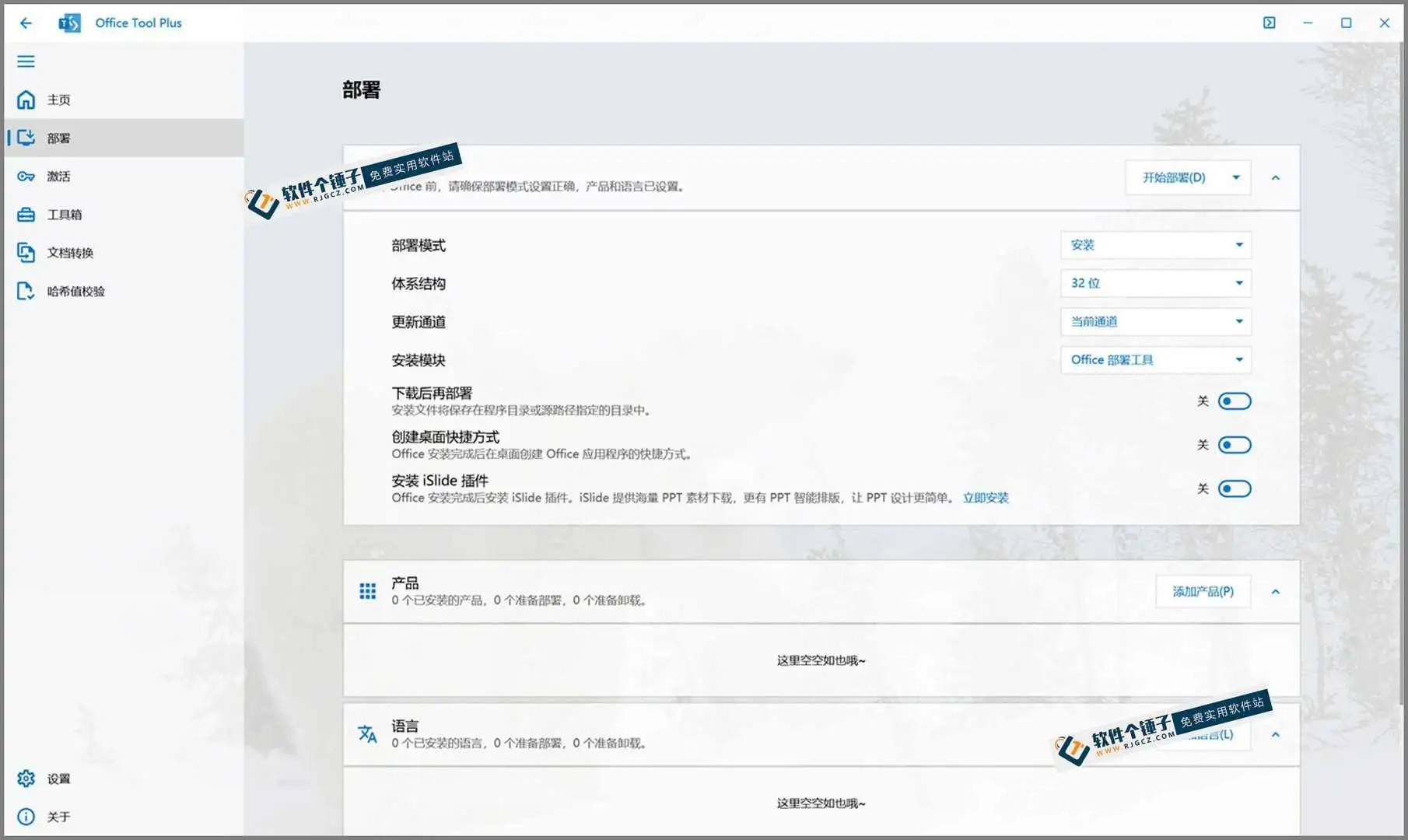
Task: Select 部署 (Deploy) in the sidebar
Action: click(x=58, y=138)
